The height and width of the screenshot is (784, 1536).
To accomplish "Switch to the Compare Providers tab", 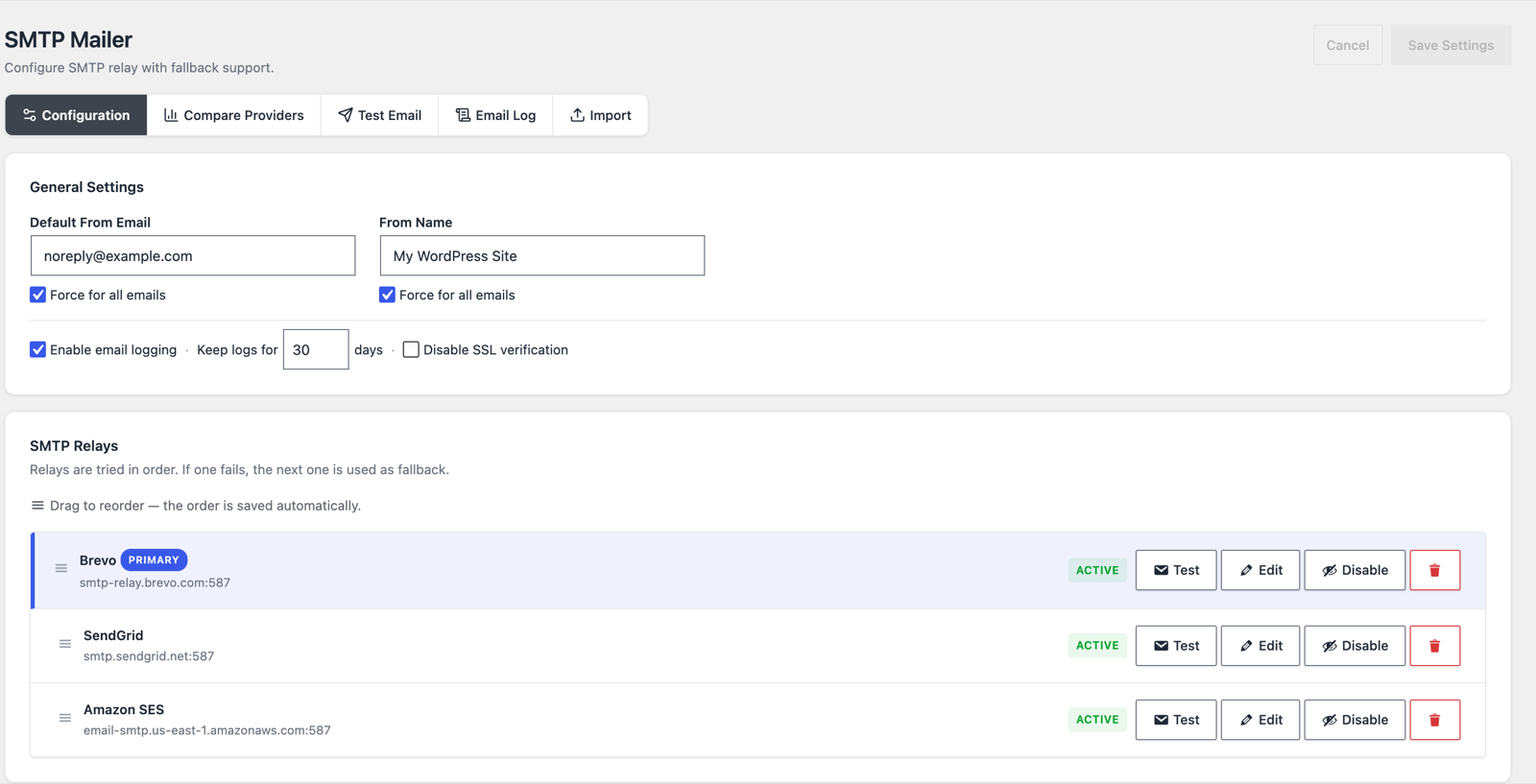I will 234,115.
